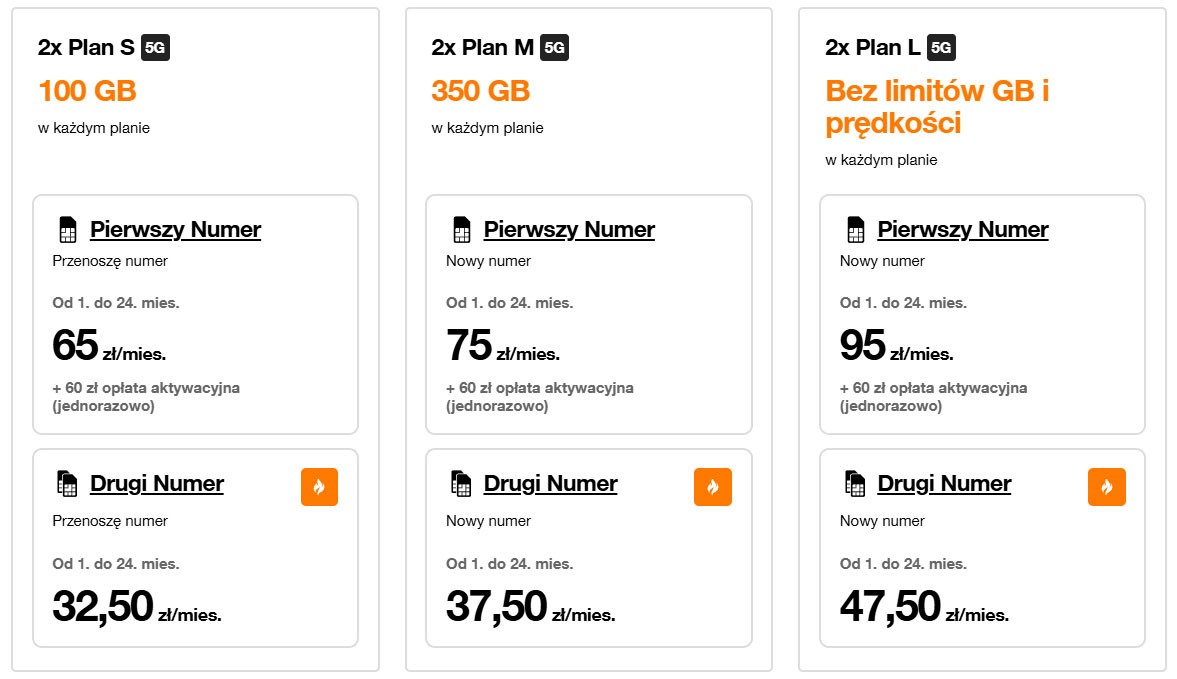
Task: Click SIM card icon beside Plan L Pierwszy Numer
Action: tap(856, 230)
